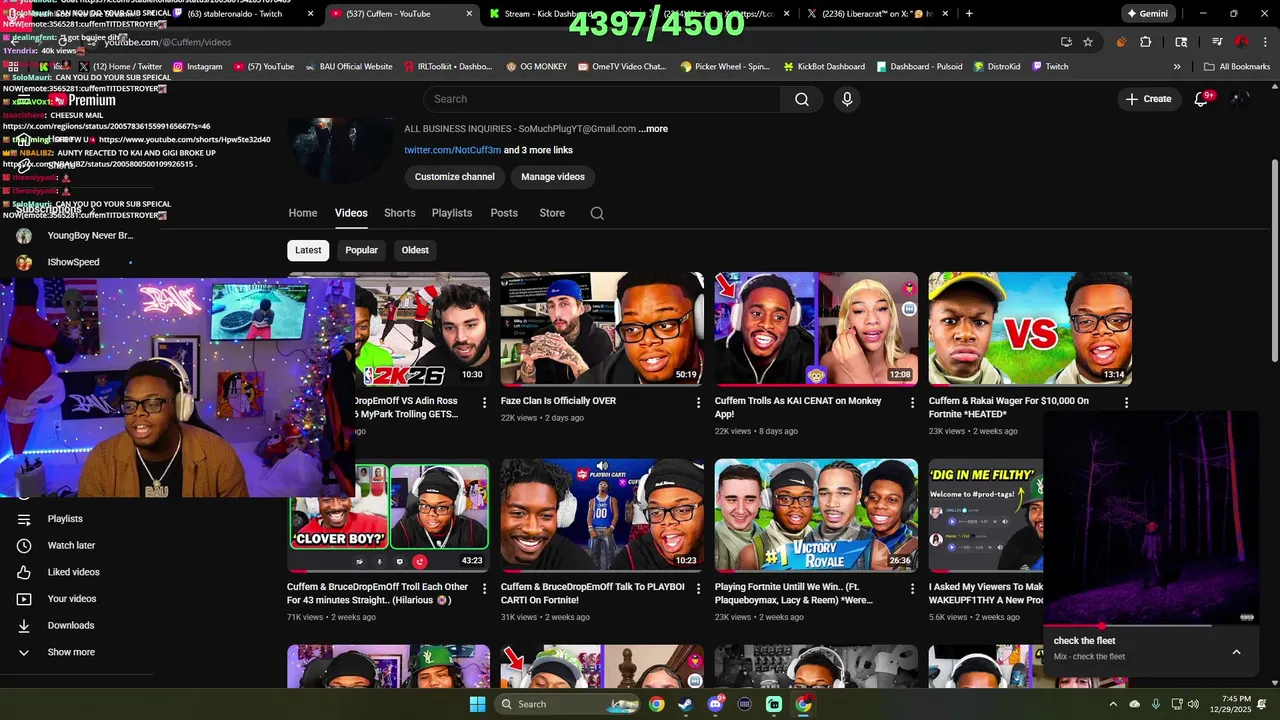Open Playing Fortnite Untill We Win video title
Screen dimensions: 1280x720
(796, 594)
